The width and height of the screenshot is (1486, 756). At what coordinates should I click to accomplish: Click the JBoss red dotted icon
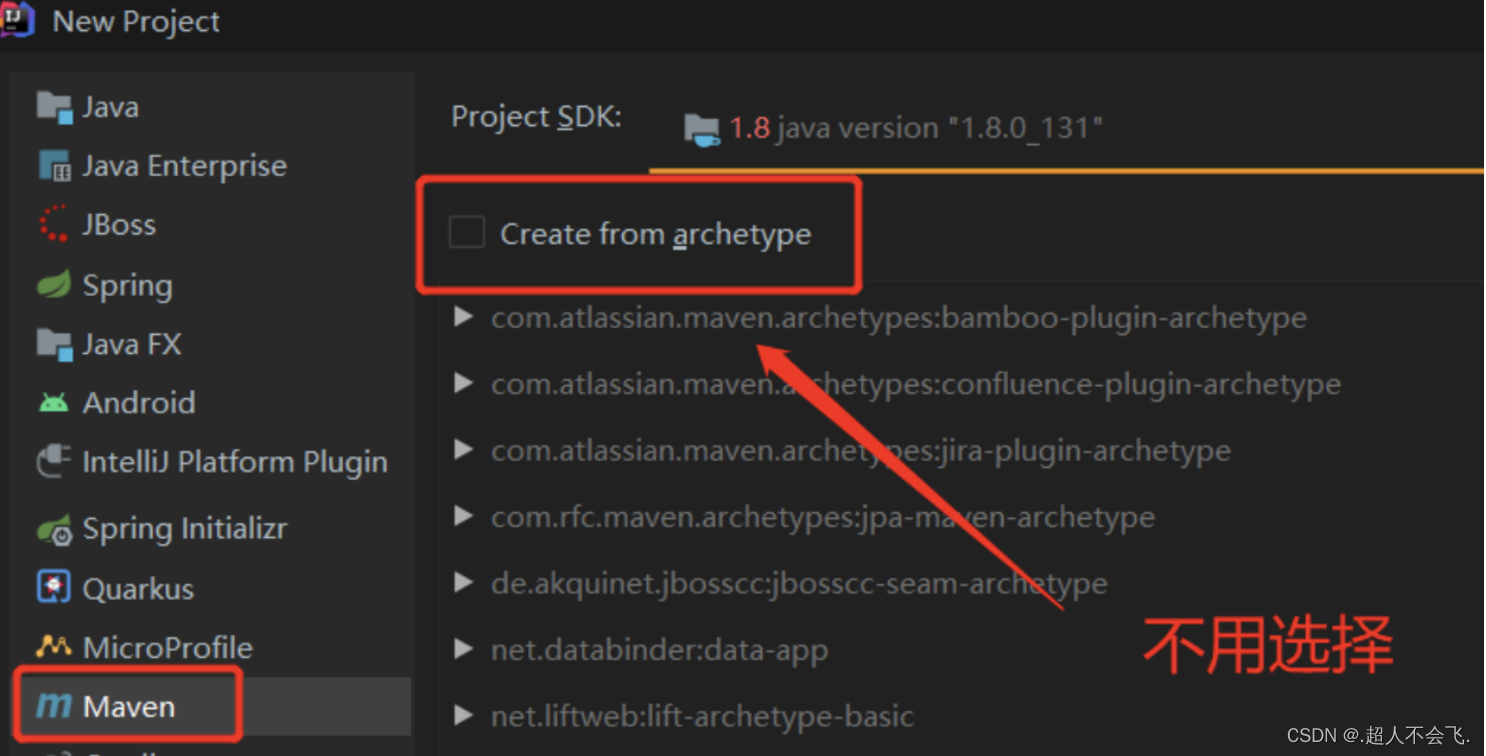(54, 224)
